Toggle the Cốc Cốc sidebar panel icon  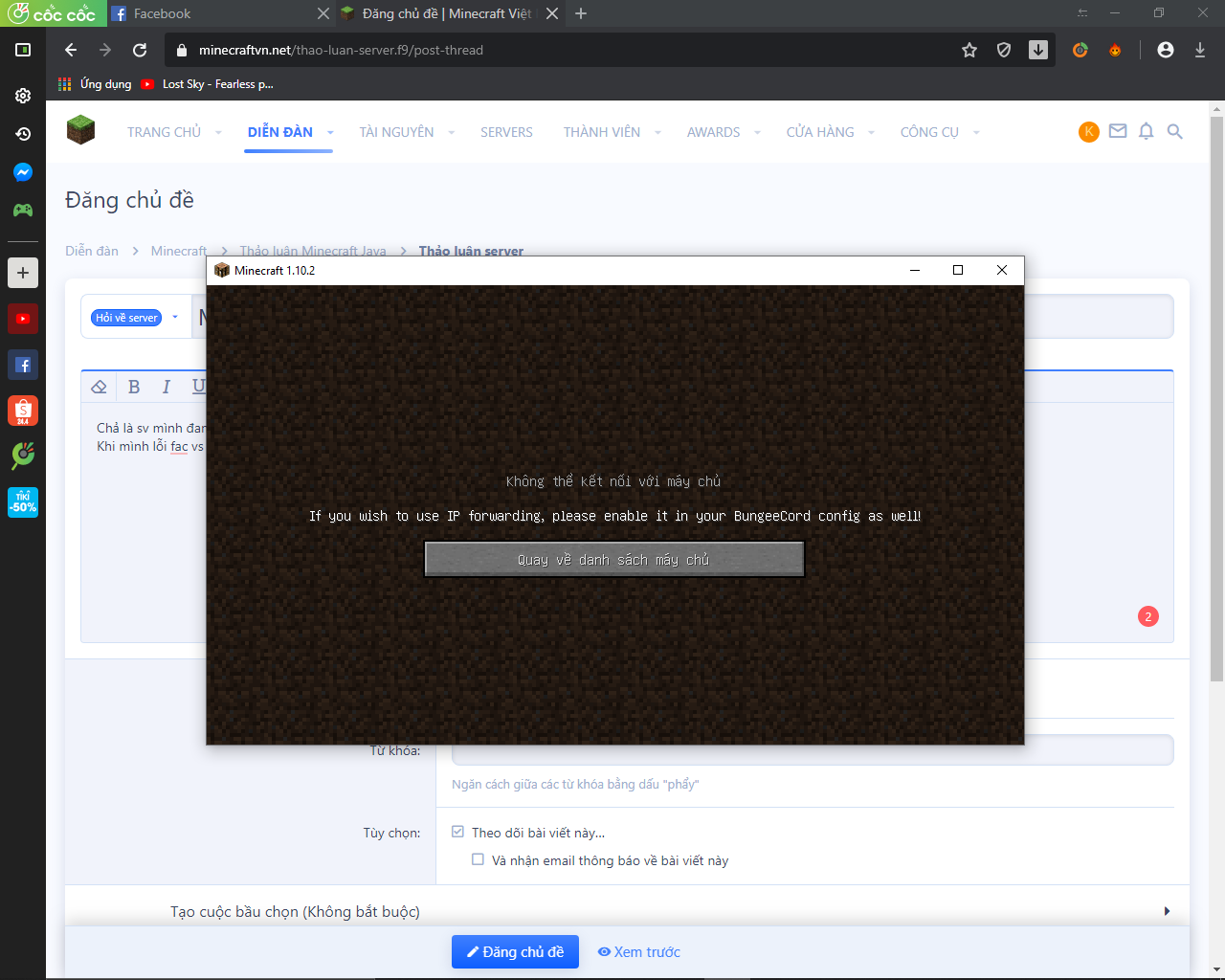[23, 50]
